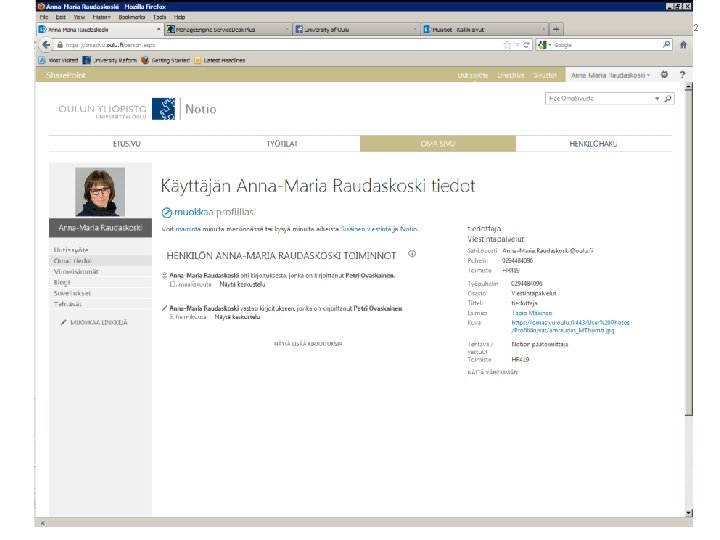
Task: Select the HENKILÖHAKU navigation tab
Action: tap(593, 144)
